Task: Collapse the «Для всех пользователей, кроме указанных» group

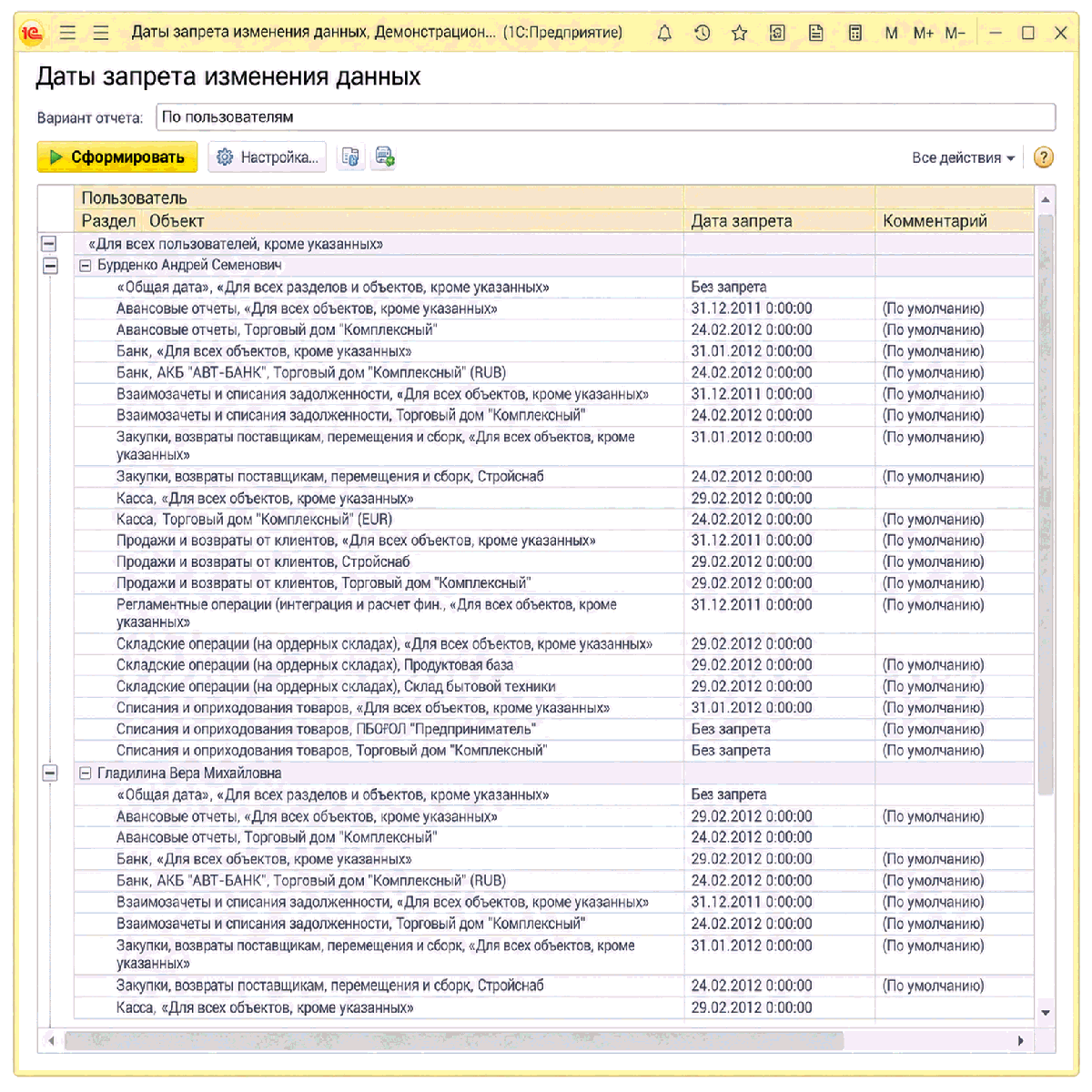Action: tap(49, 244)
